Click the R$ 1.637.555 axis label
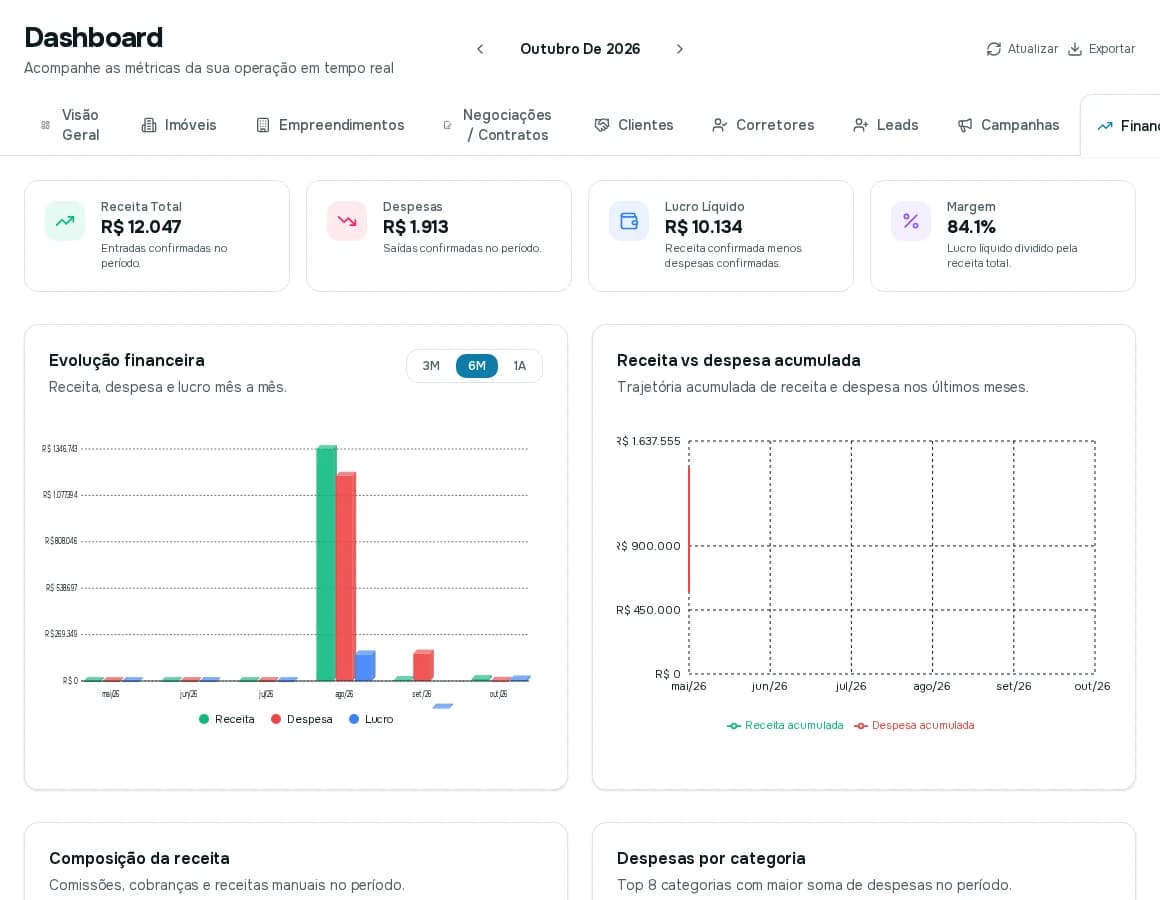 [649, 441]
